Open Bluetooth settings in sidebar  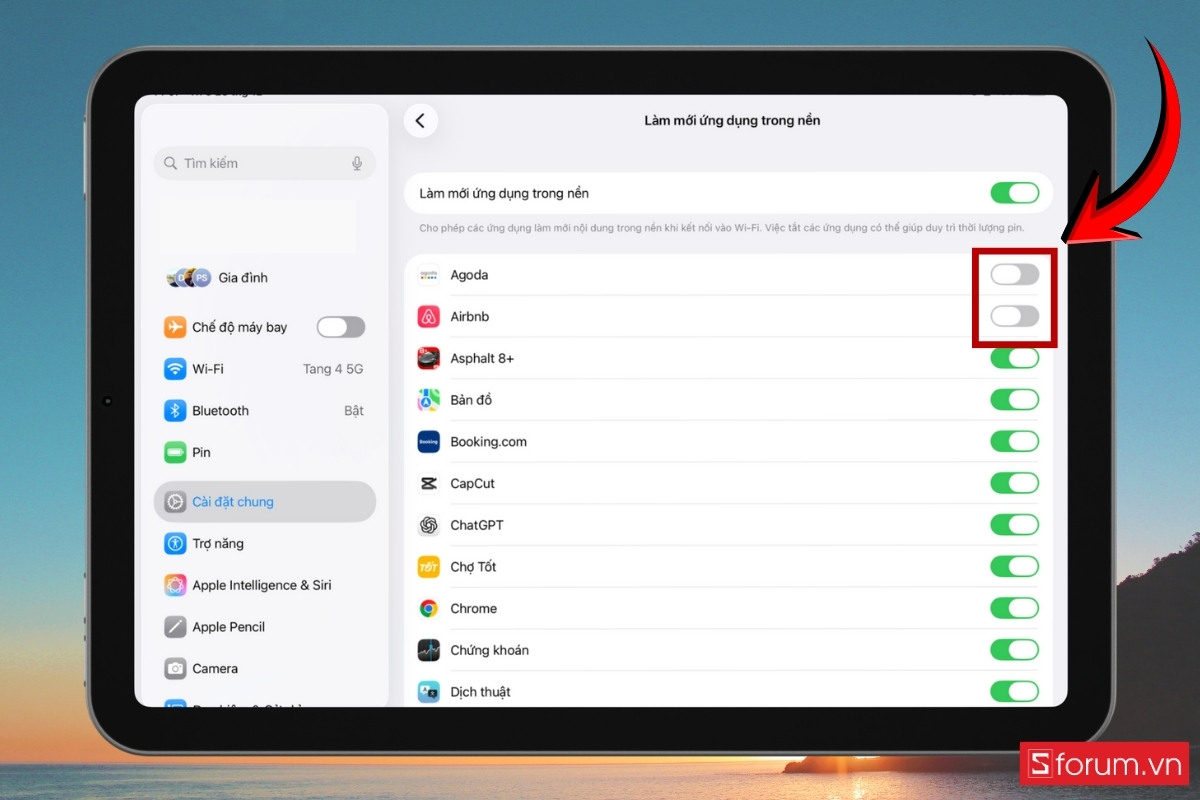265,411
